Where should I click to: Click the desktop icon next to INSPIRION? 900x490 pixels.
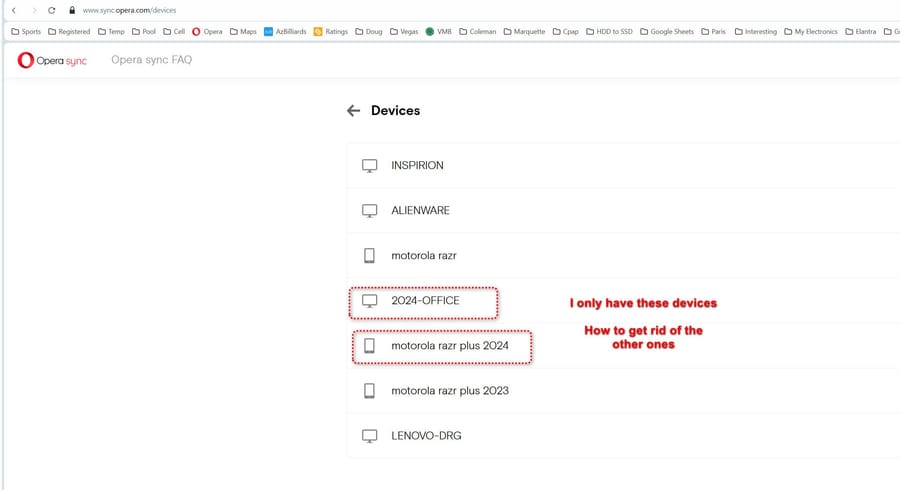(x=370, y=166)
